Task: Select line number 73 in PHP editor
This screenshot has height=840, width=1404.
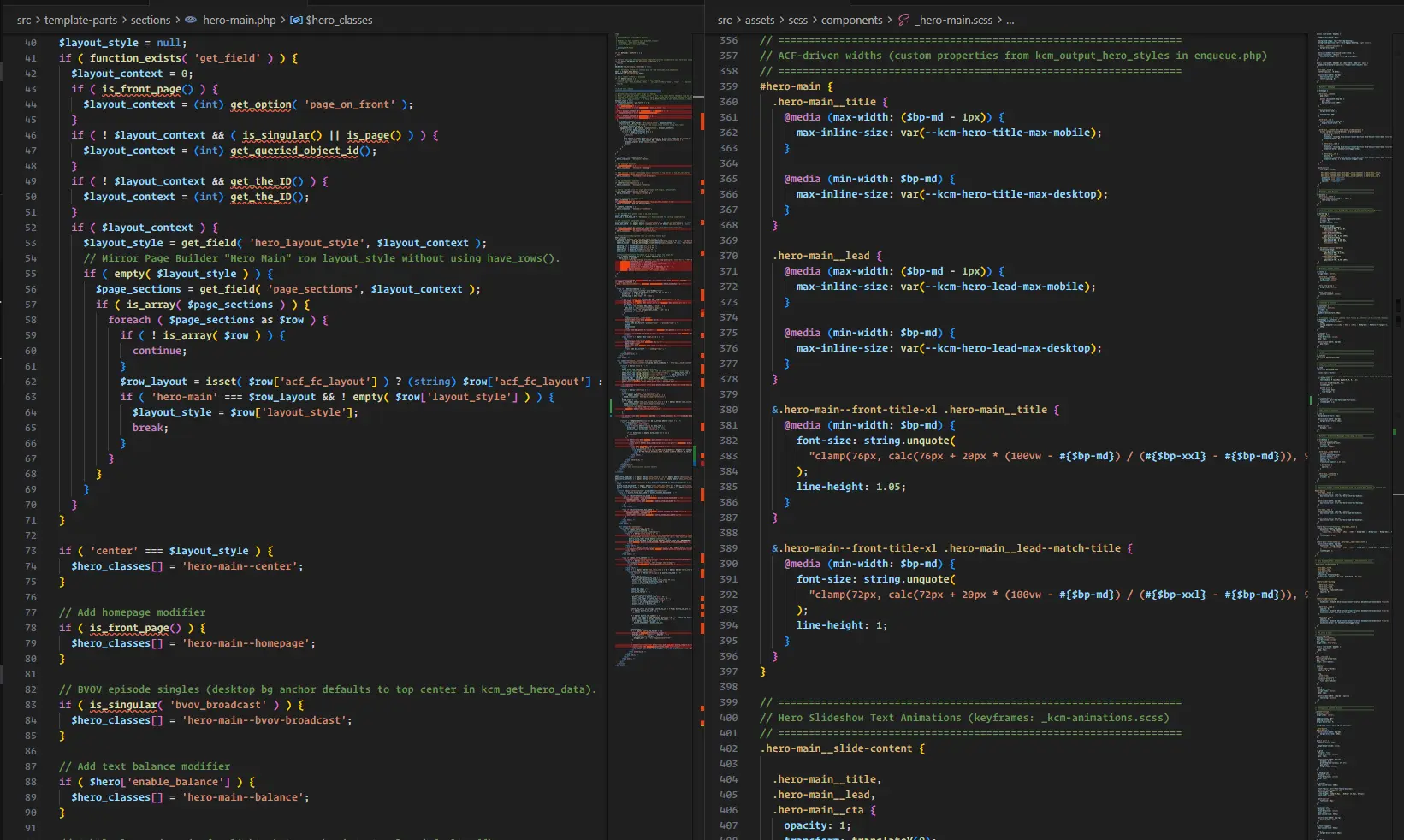Action: [31, 551]
